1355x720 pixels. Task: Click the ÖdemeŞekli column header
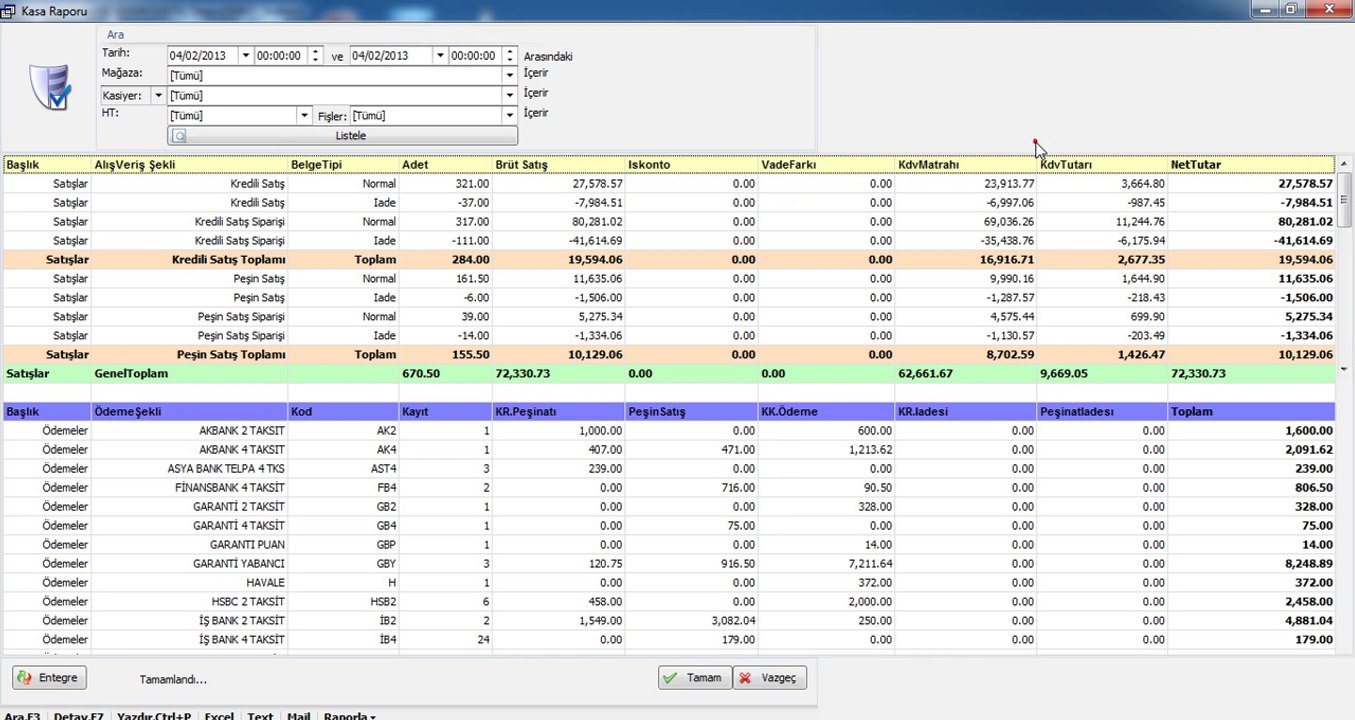(x=189, y=411)
